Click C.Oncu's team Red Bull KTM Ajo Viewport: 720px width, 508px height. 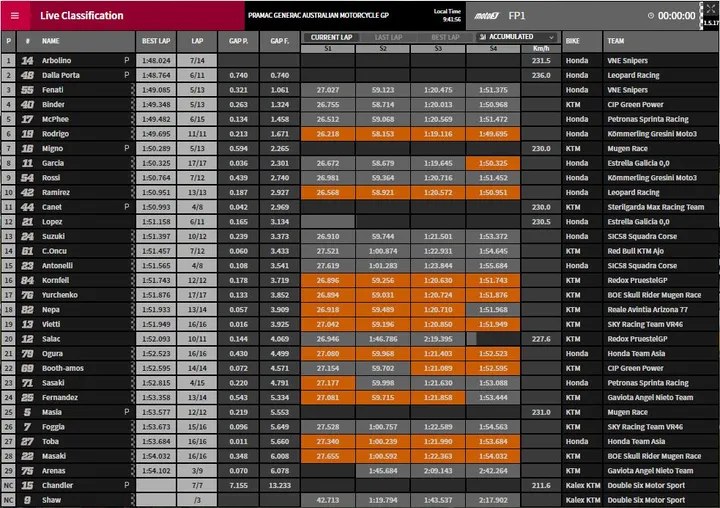pyautogui.click(x=636, y=251)
